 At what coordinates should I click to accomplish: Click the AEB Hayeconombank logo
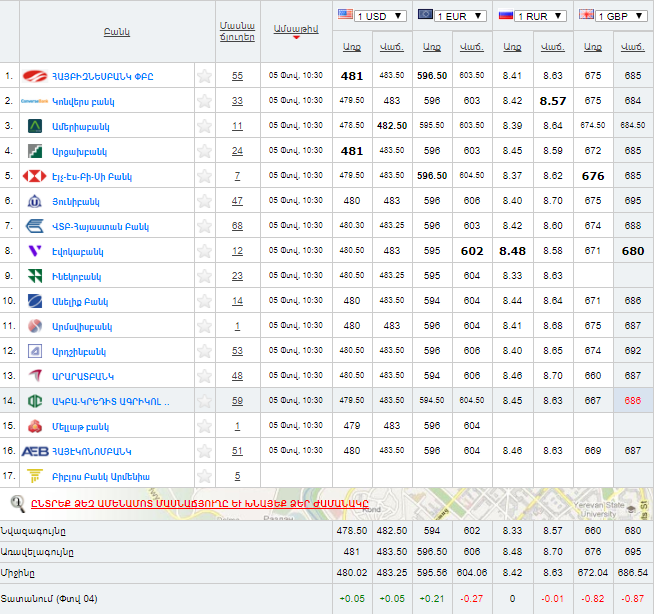[35, 451]
